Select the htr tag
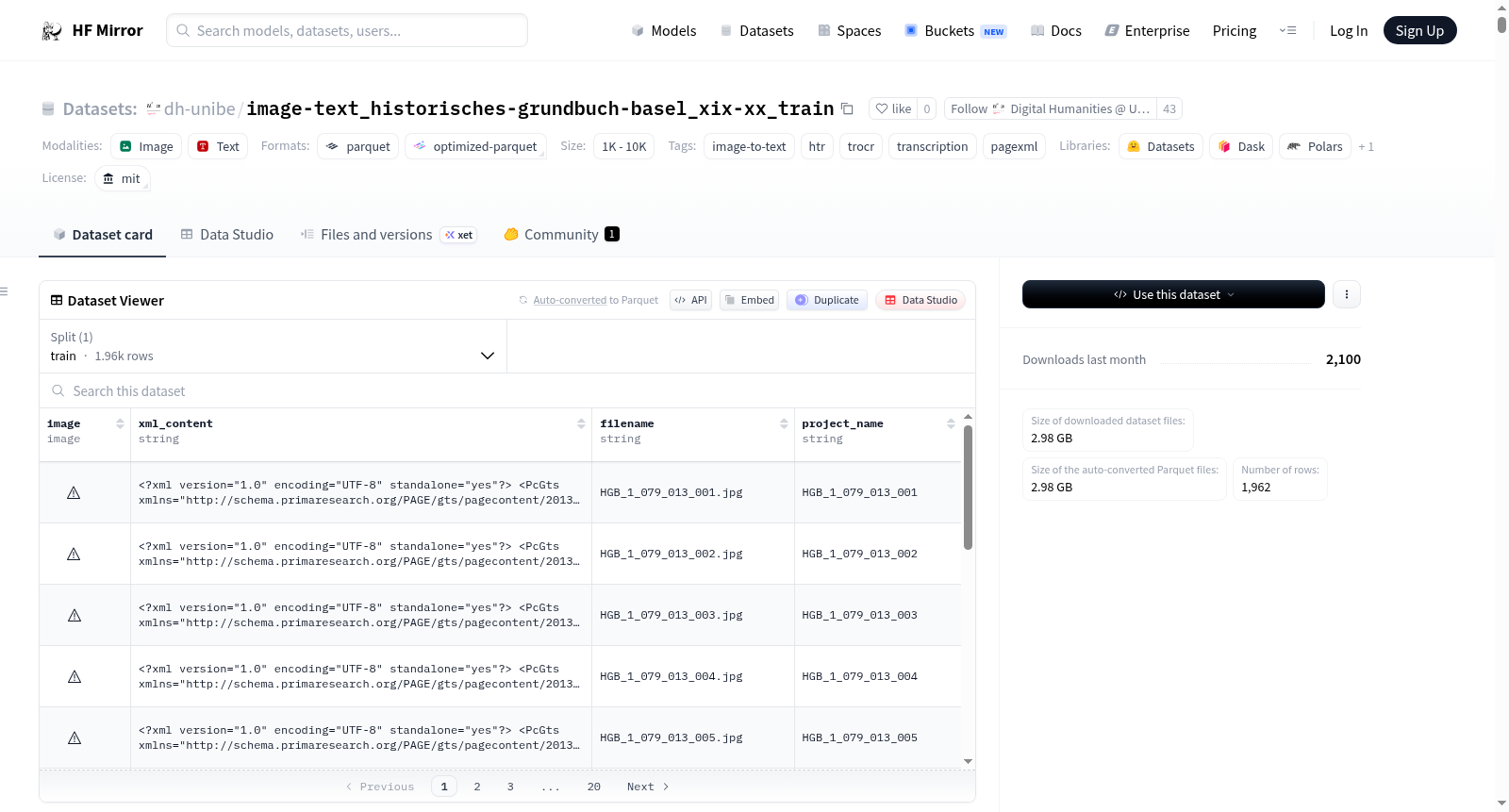This screenshot has height=812, width=1509. pyautogui.click(x=817, y=146)
